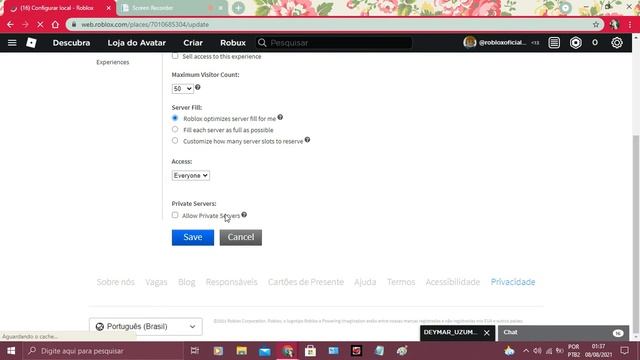Show help for Roblox optimizes server fill
The height and width of the screenshot is (360, 640).
pos(280,117)
